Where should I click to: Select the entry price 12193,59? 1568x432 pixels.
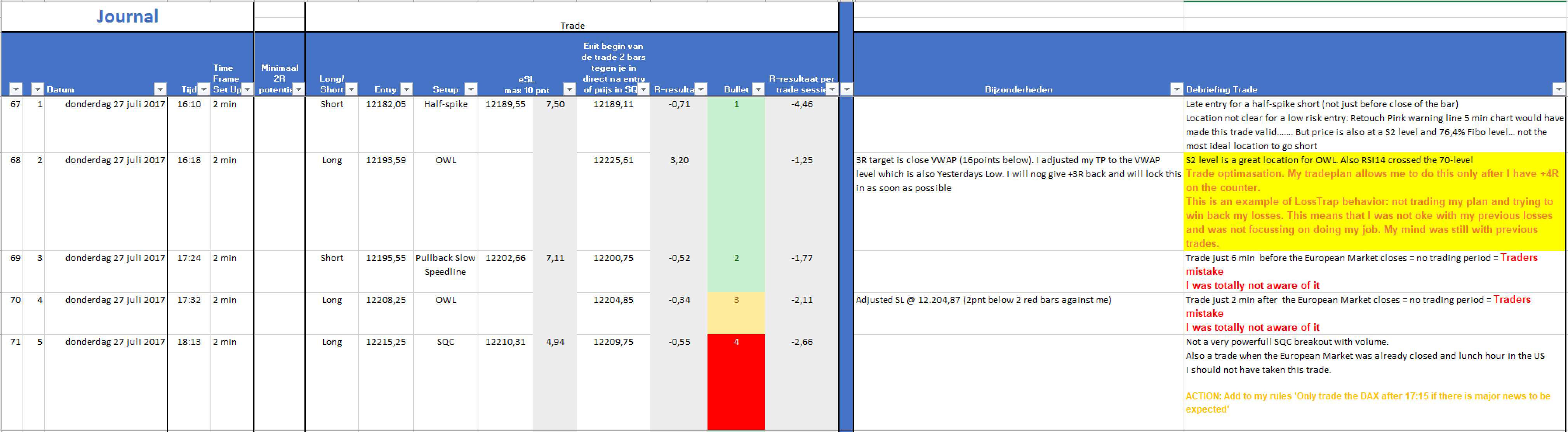(x=386, y=202)
